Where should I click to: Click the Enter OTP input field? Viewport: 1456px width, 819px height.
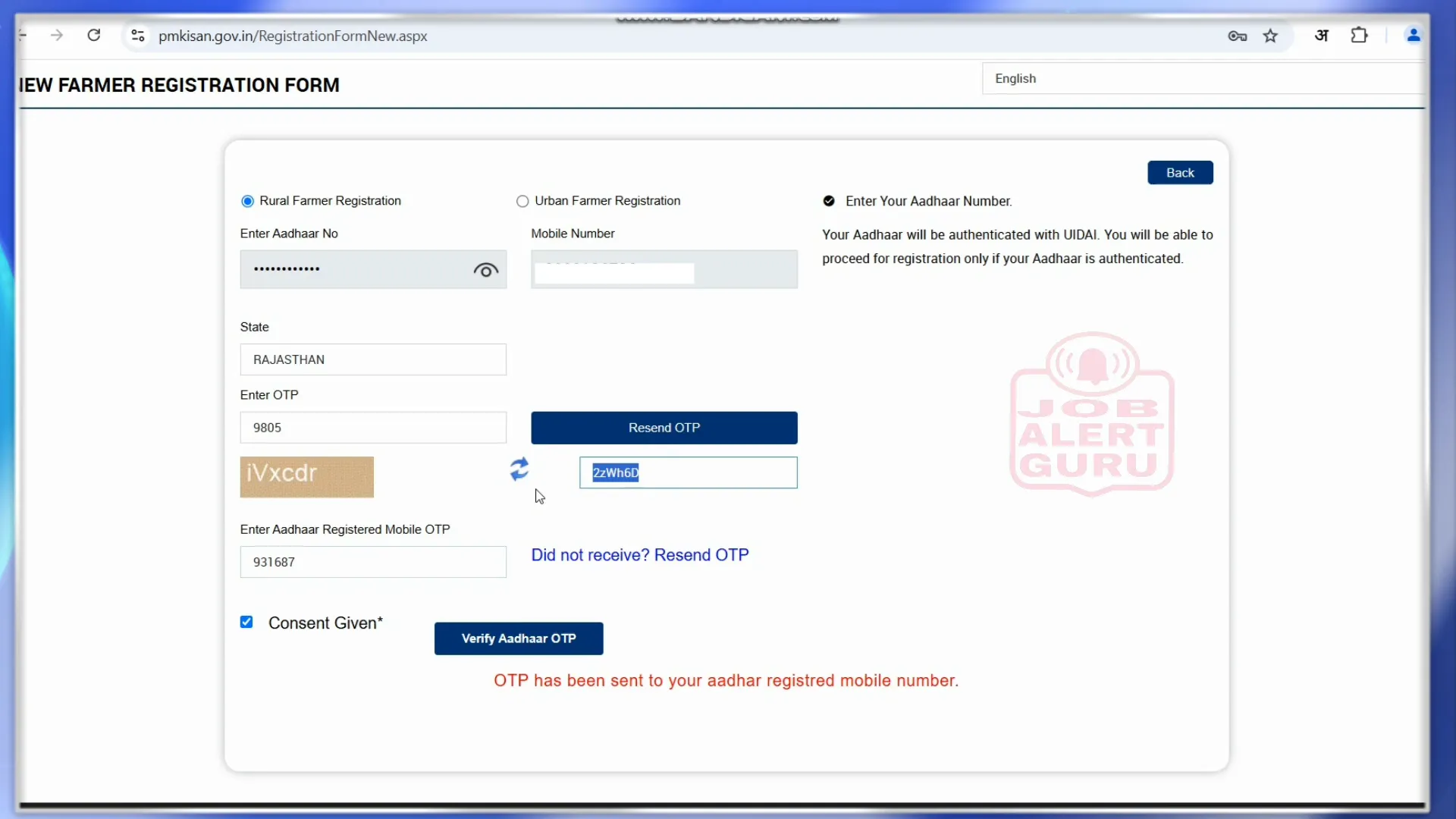[x=375, y=428]
